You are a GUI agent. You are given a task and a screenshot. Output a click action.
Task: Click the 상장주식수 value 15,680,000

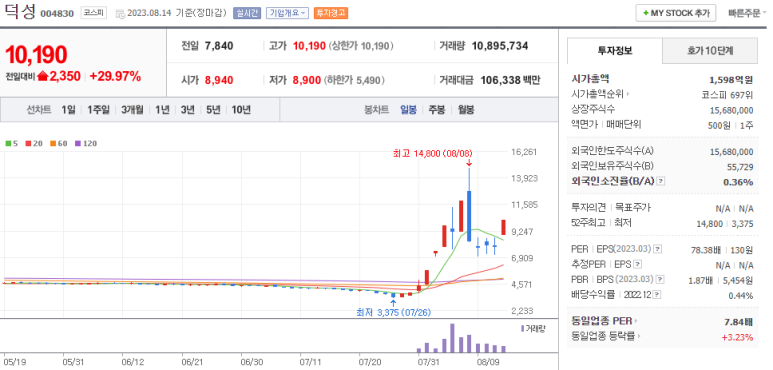tap(732, 109)
